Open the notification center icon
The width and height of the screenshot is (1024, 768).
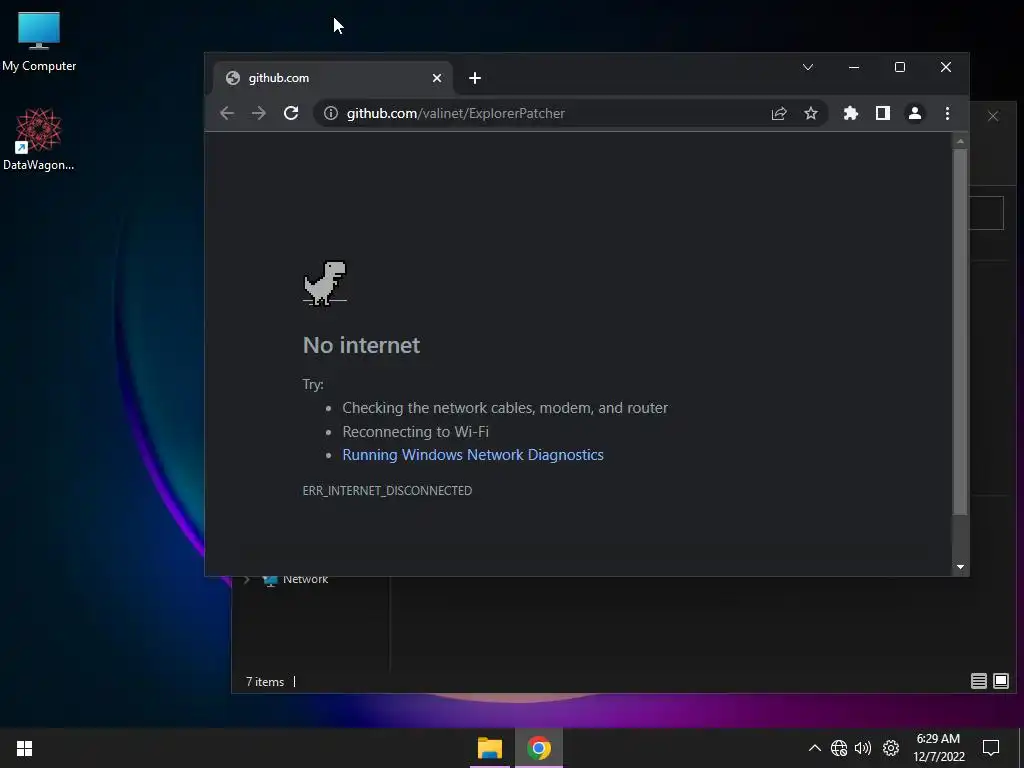991,748
